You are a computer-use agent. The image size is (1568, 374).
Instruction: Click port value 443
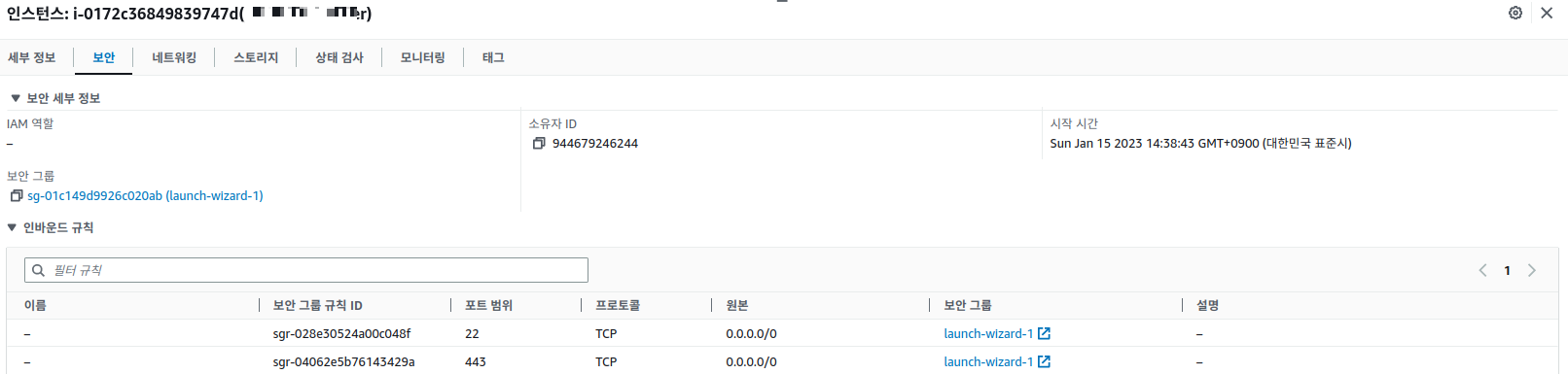(x=476, y=361)
